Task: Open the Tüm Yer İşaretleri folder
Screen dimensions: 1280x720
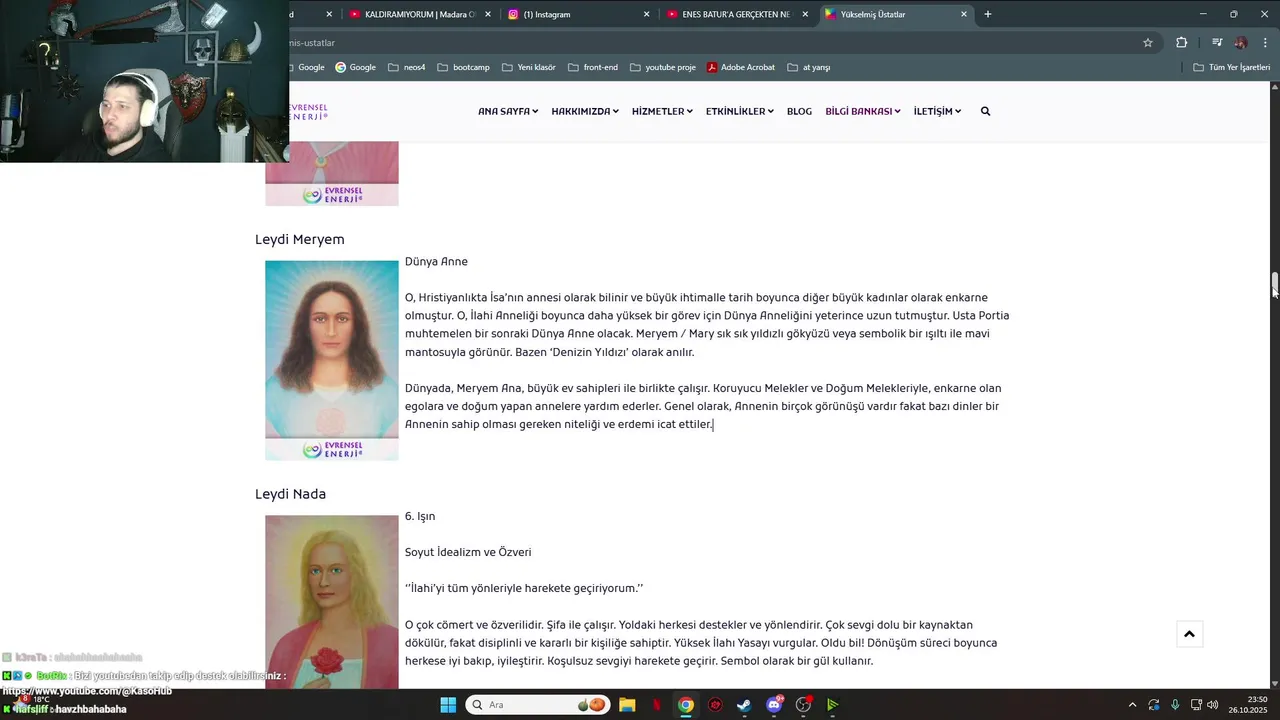Action: 1232,67
